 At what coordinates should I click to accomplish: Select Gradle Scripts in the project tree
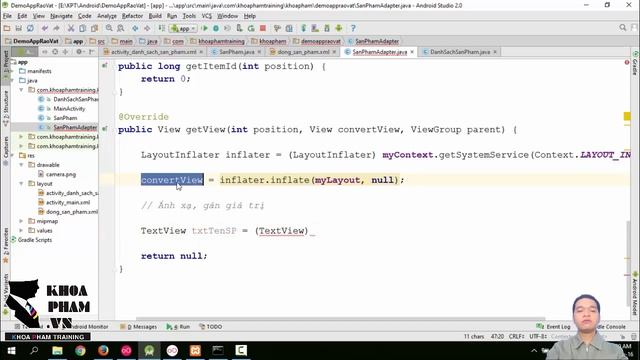(x=35, y=240)
